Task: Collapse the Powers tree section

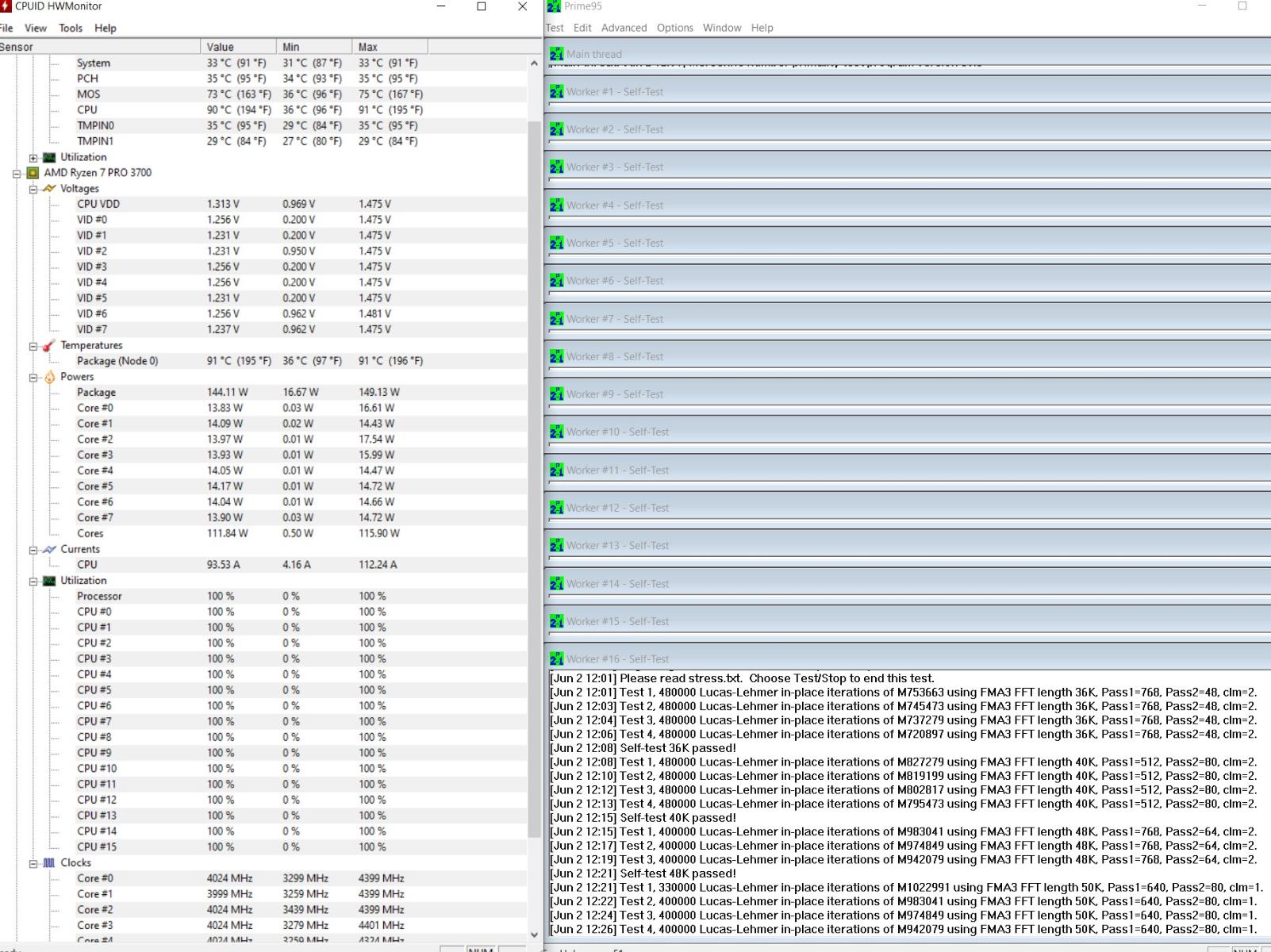Action: [x=33, y=377]
